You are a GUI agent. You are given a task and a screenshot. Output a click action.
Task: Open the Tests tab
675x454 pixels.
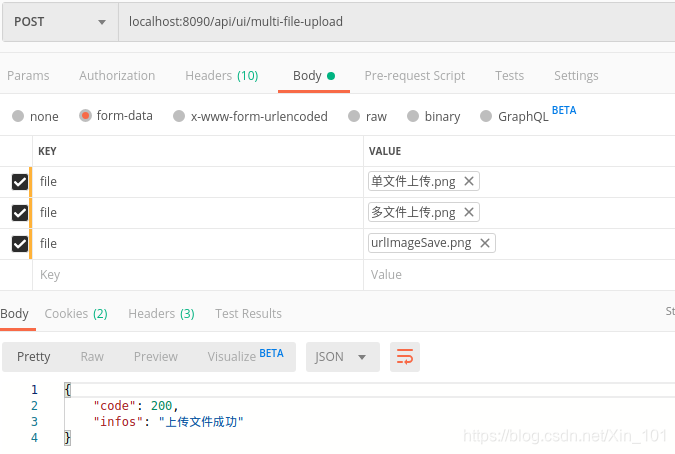509,76
